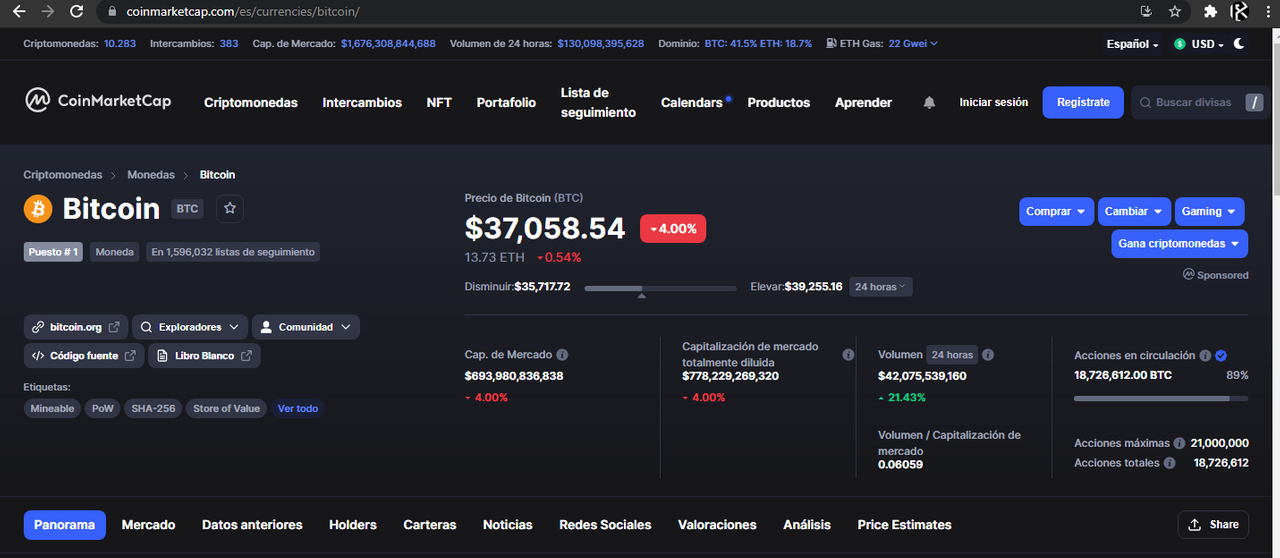
Task: Click blue verified checkmark near Acciones en circulación
Action: 1221,355
